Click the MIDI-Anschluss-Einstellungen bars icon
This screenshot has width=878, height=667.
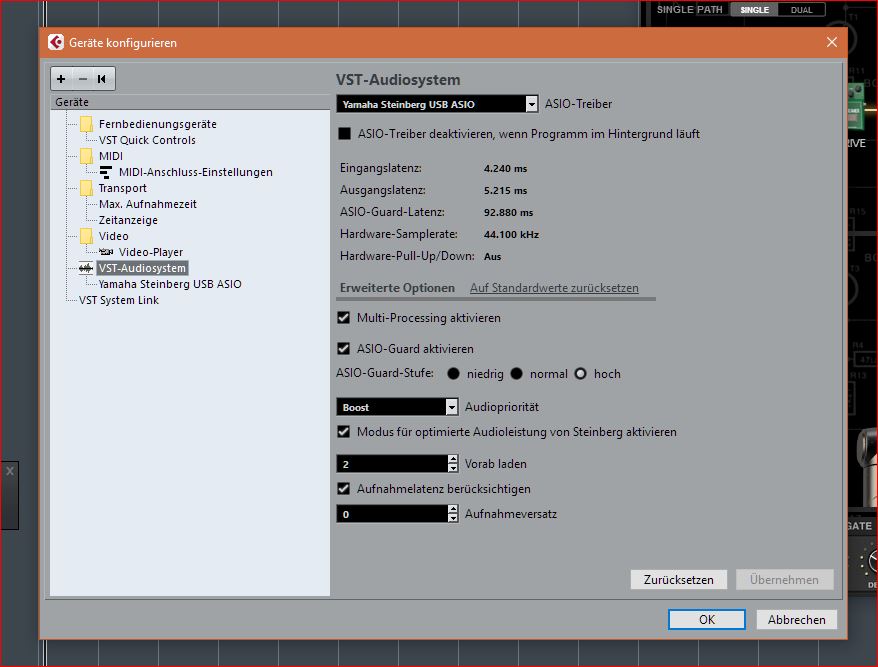106,172
